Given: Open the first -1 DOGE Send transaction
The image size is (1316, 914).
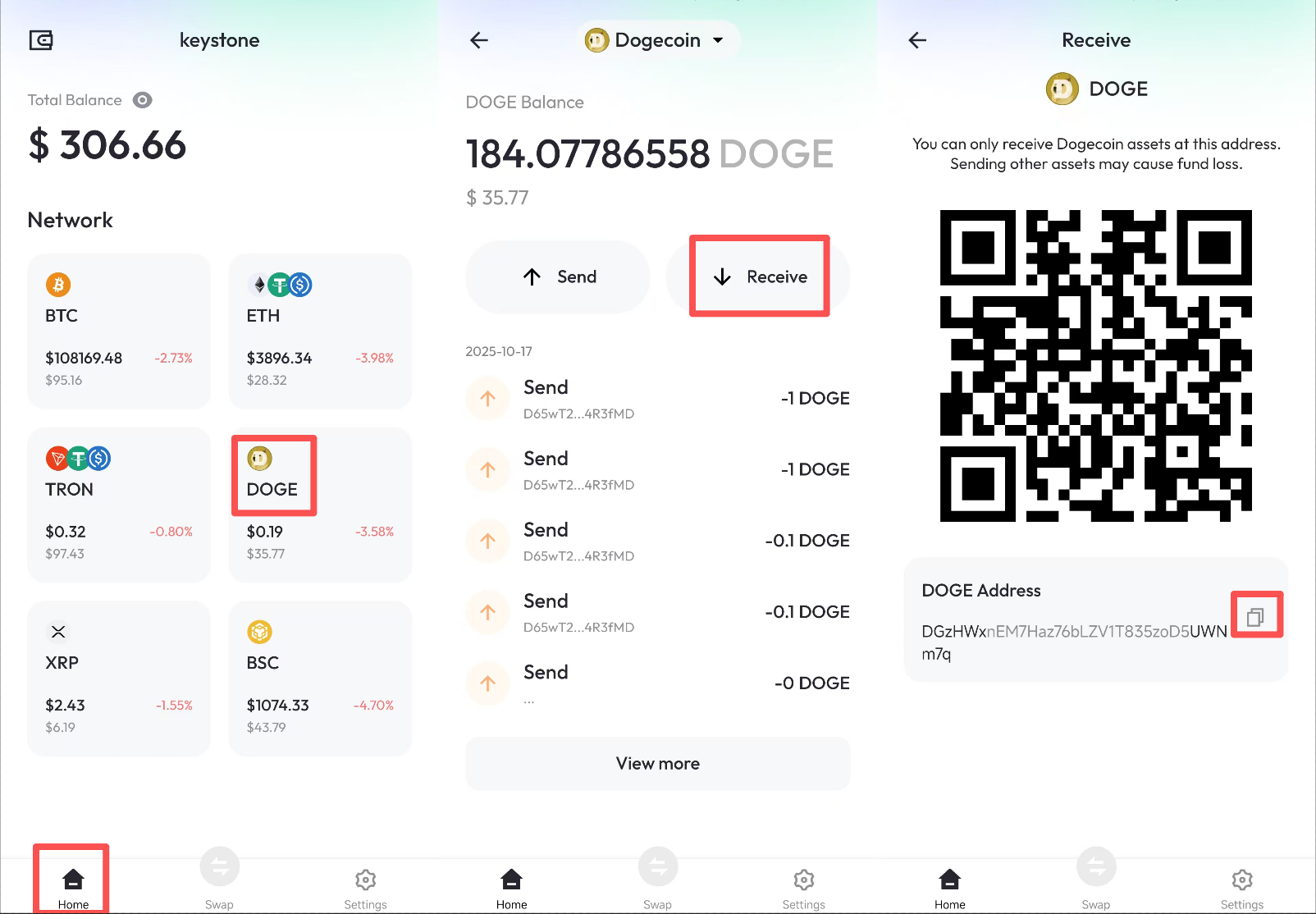Looking at the screenshot, I should (658, 399).
